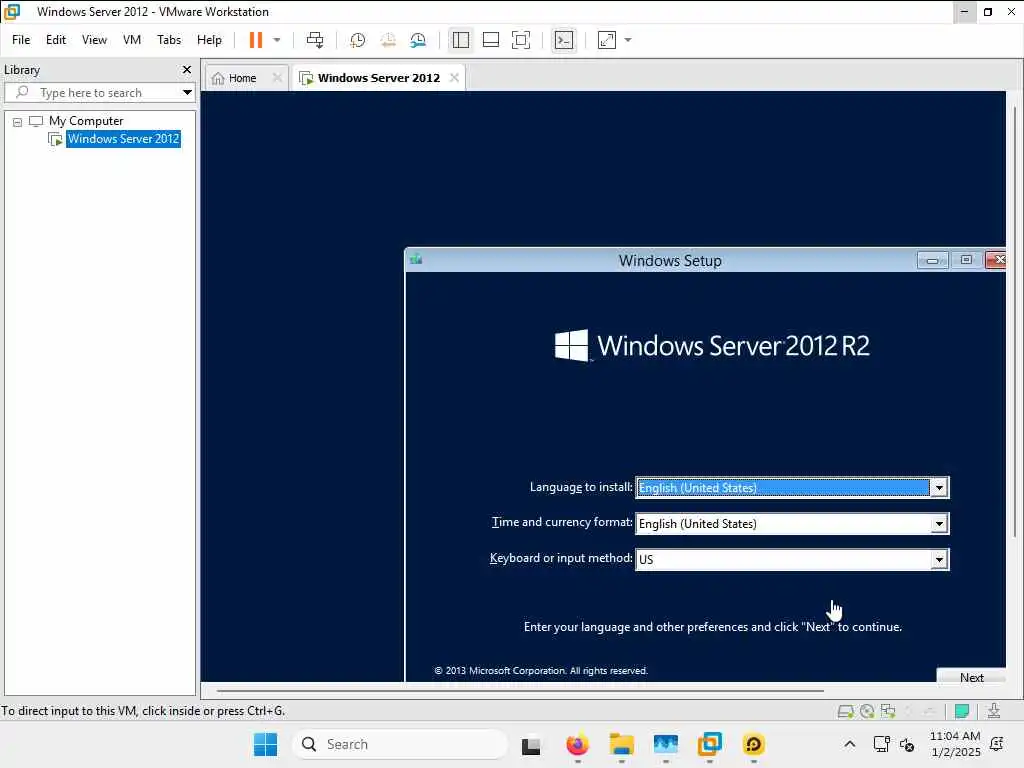Click the CD/DVD drive status bar icon
The height and width of the screenshot is (768, 1024).
[867, 712]
